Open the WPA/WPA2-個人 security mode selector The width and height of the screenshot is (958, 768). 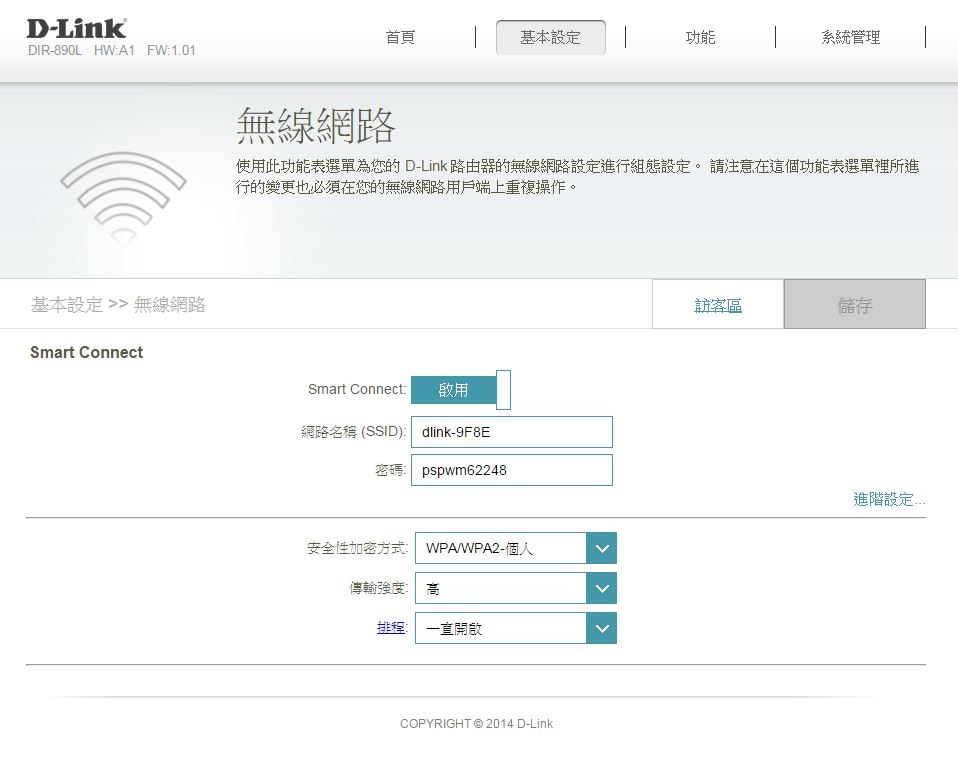[x=500, y=548]
